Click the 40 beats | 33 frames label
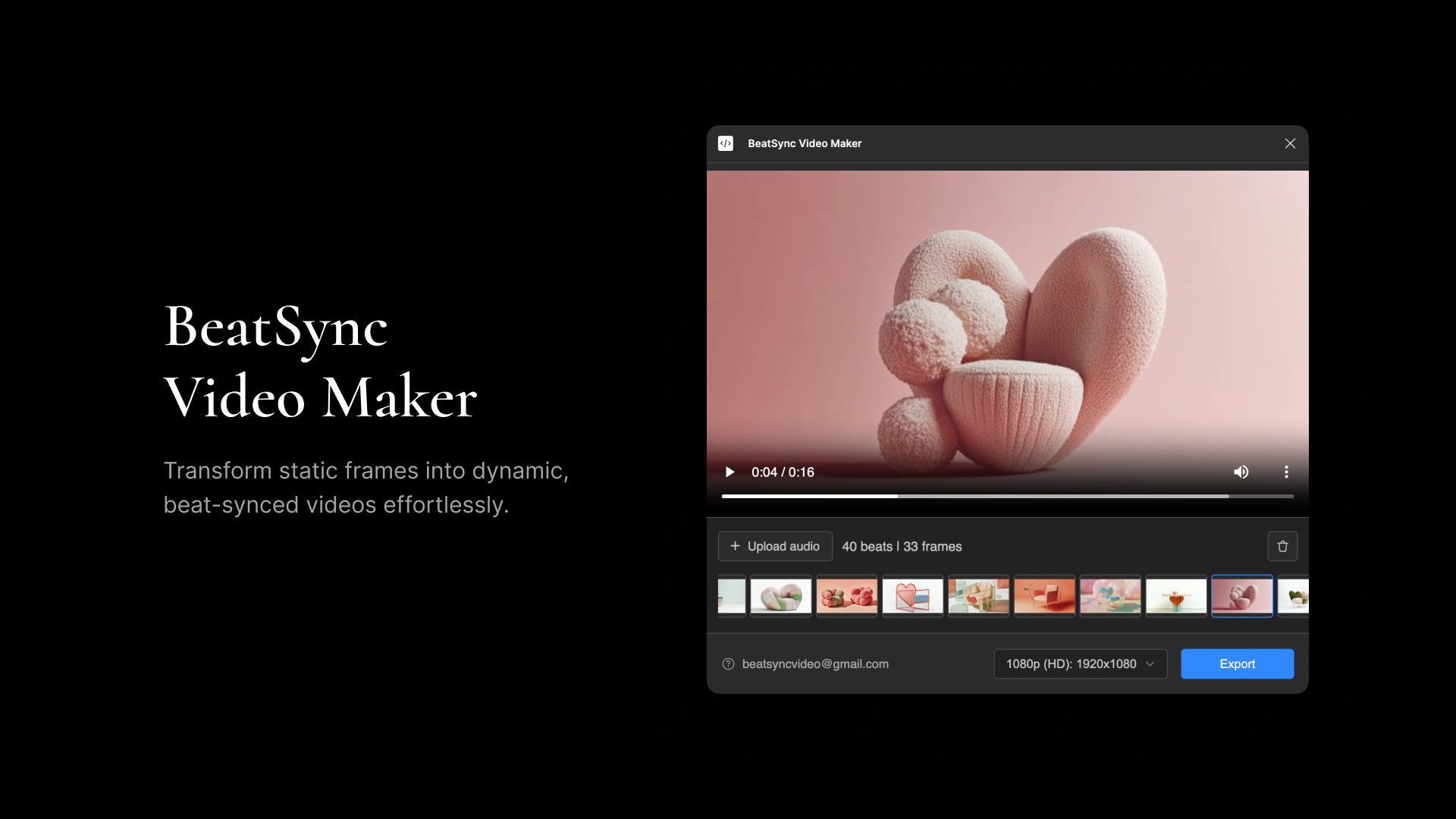The image size is (1456, 819). point(902,547)
